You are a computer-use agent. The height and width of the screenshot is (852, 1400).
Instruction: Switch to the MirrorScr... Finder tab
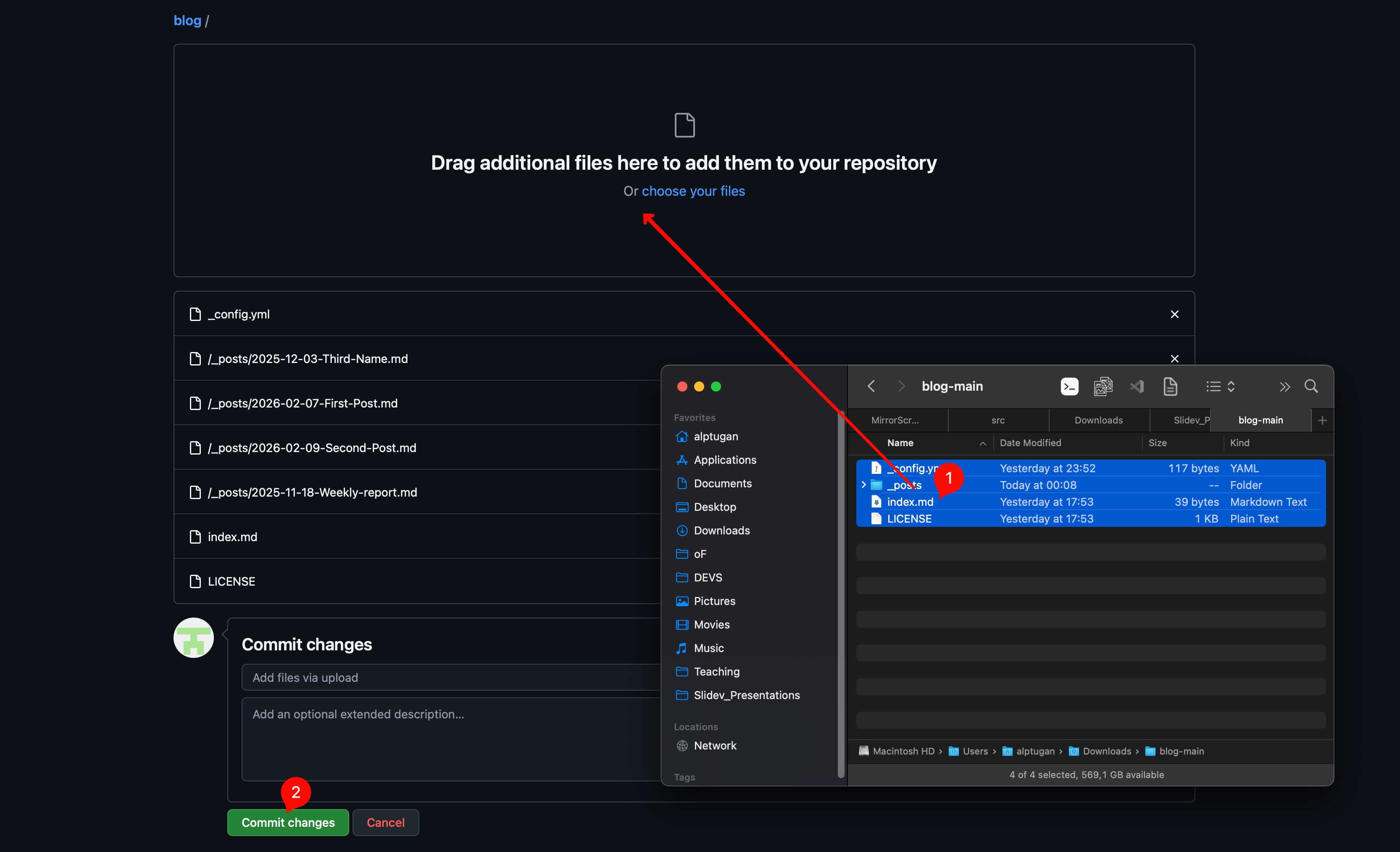tap(895, 420)
